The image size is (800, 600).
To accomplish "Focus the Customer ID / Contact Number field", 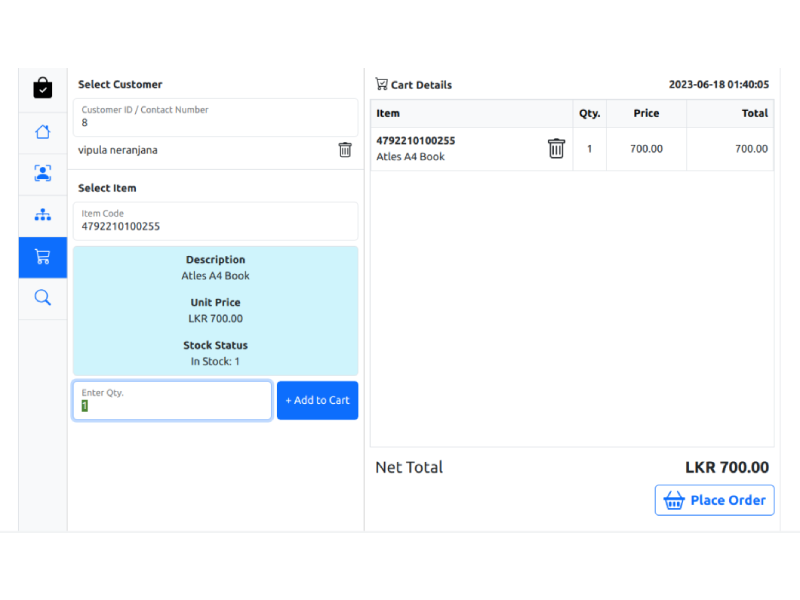I will [x=215, y=118].
